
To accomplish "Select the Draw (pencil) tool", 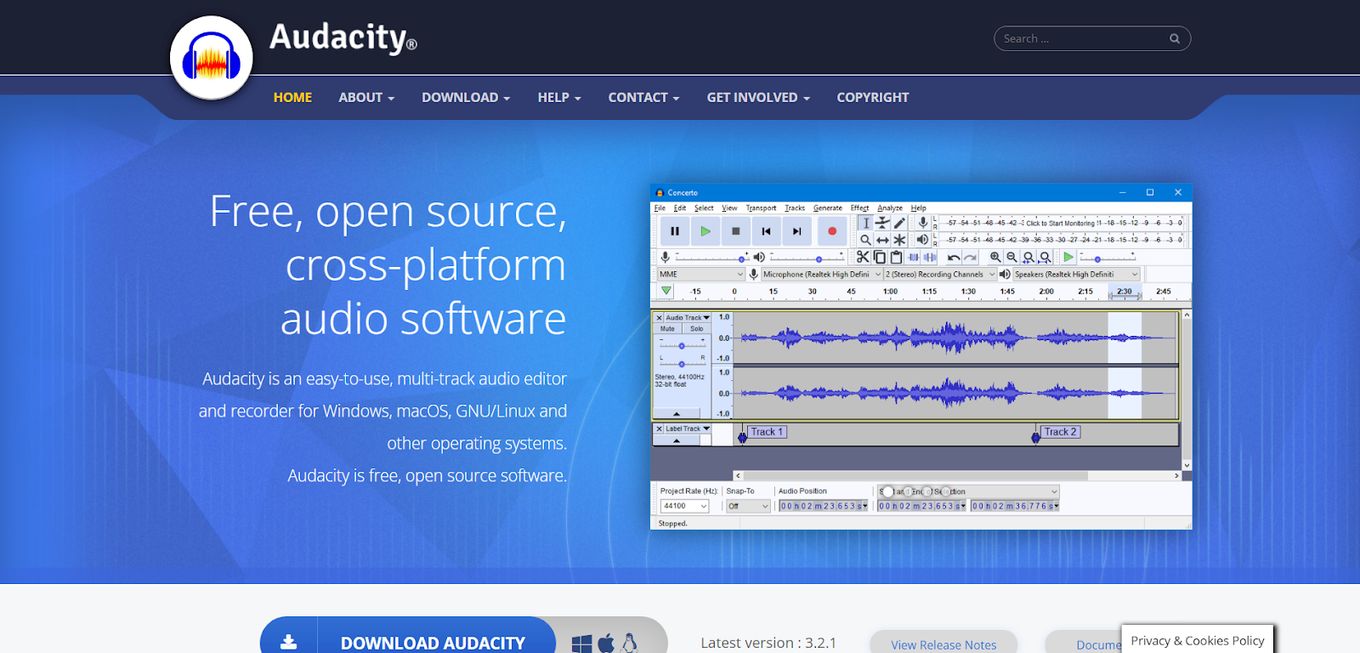I will (x=900, y=224).
